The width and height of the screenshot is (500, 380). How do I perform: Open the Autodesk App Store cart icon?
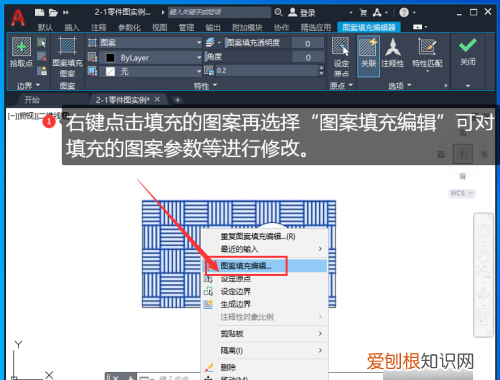[x=363, y=13]
